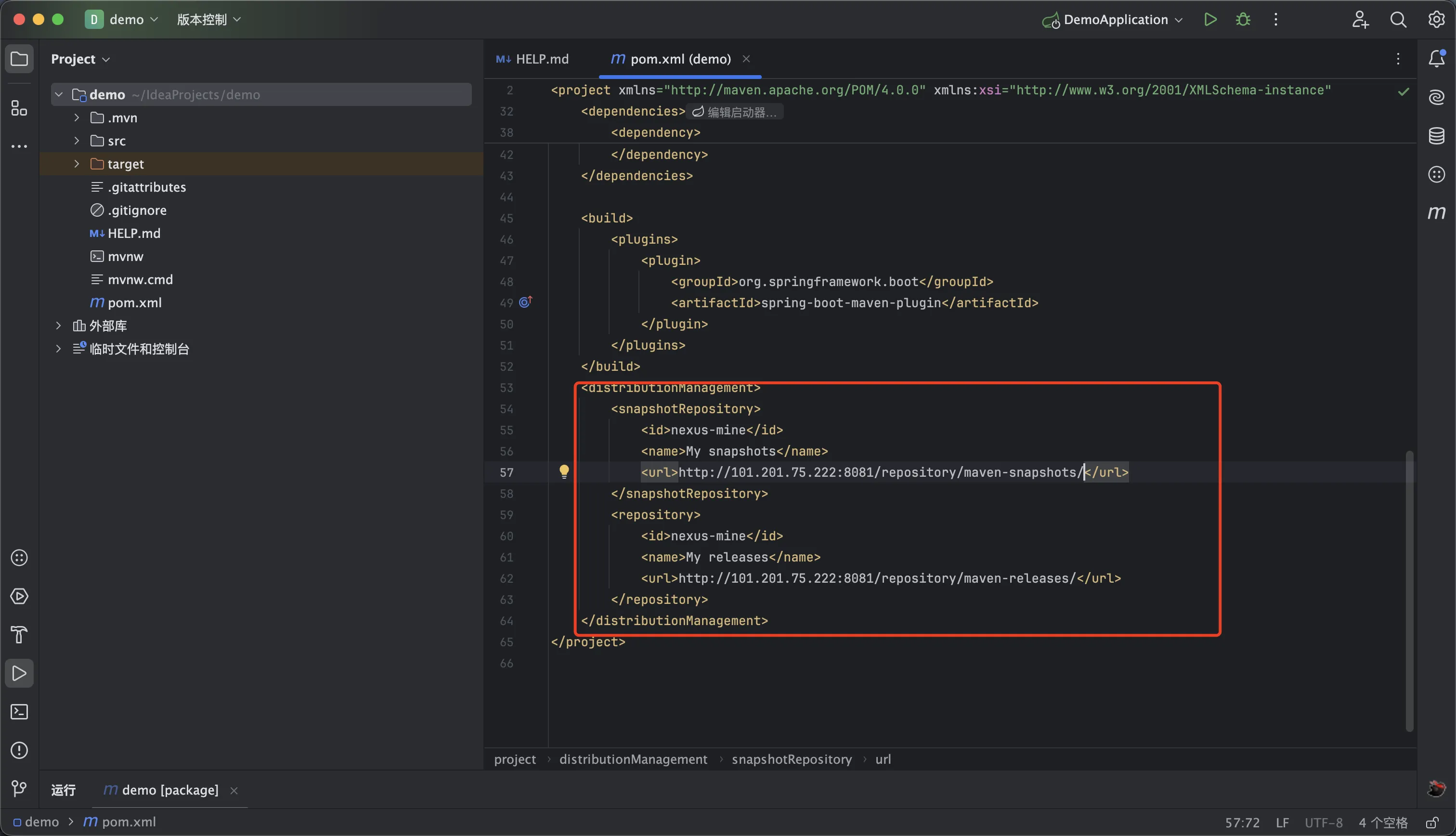Image resolution: width=1456 pixels, height=836 pixels.
Task: Click the editor vertical scrollbar
Action: [1409, 591]
